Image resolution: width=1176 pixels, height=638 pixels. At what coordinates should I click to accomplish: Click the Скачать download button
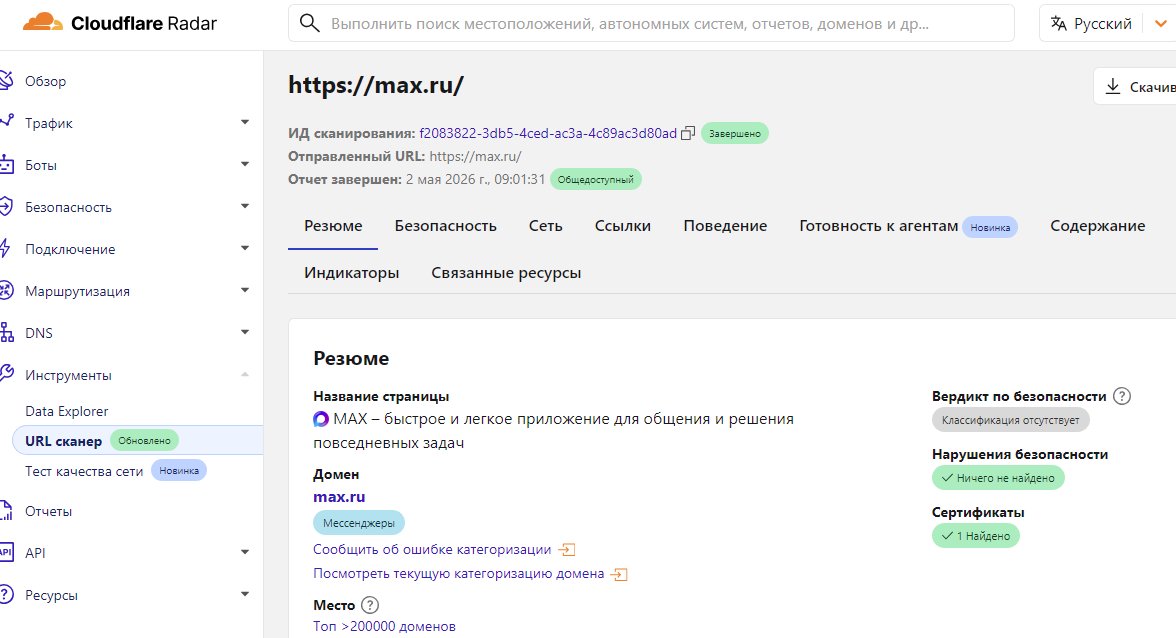[x=1135, y=86]
